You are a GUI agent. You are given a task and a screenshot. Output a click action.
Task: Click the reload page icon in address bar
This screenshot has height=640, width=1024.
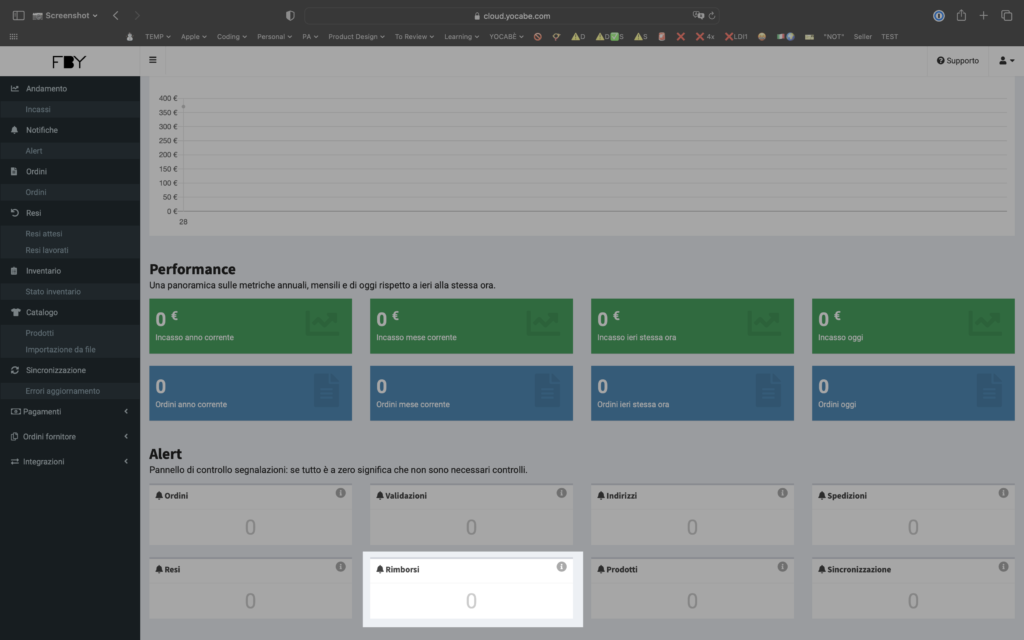[710, 16]
